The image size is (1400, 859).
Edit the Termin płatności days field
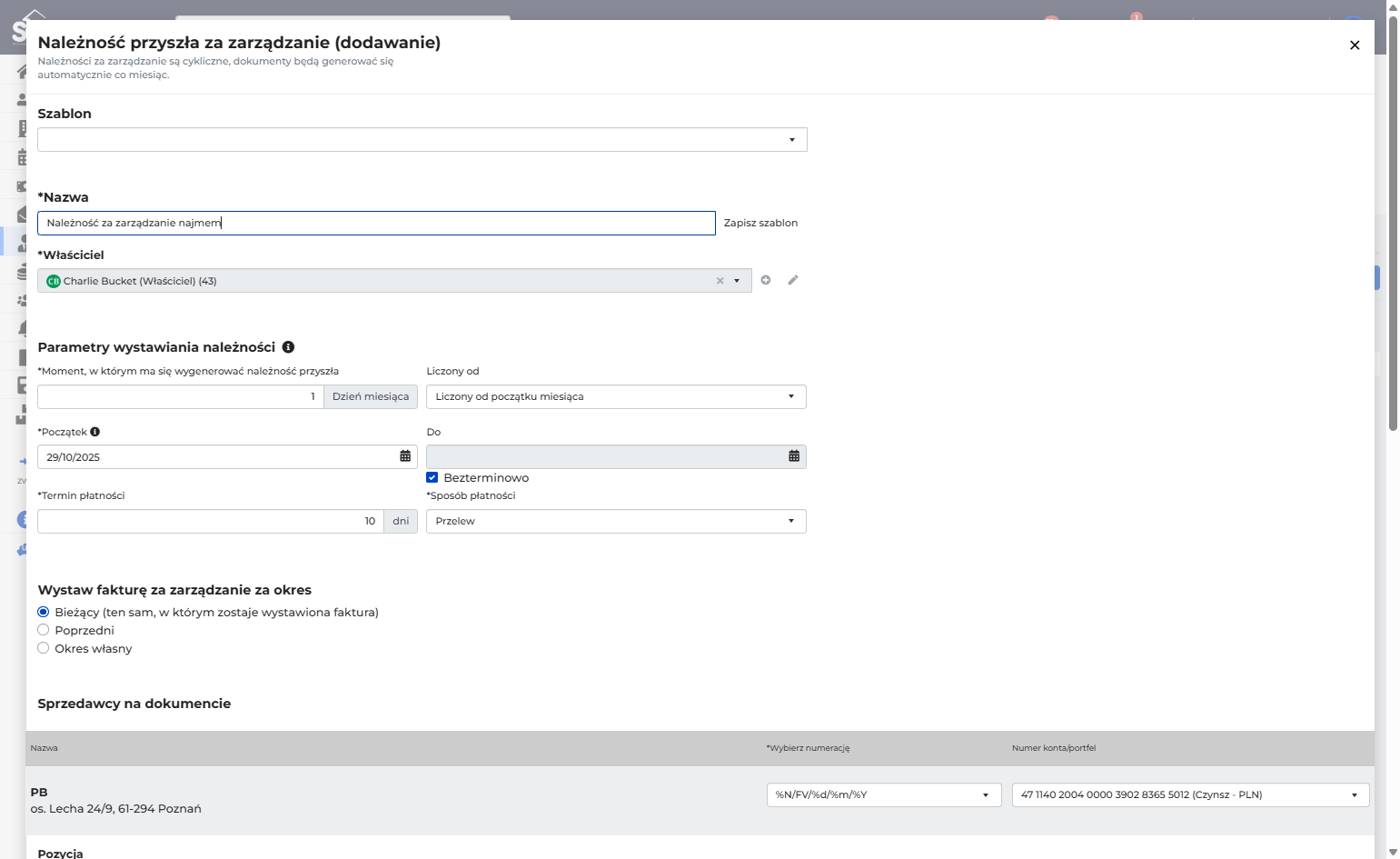point(211,522)
